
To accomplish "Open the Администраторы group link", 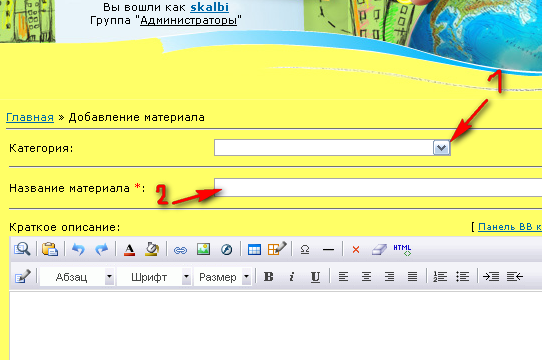I will point(188,20).
